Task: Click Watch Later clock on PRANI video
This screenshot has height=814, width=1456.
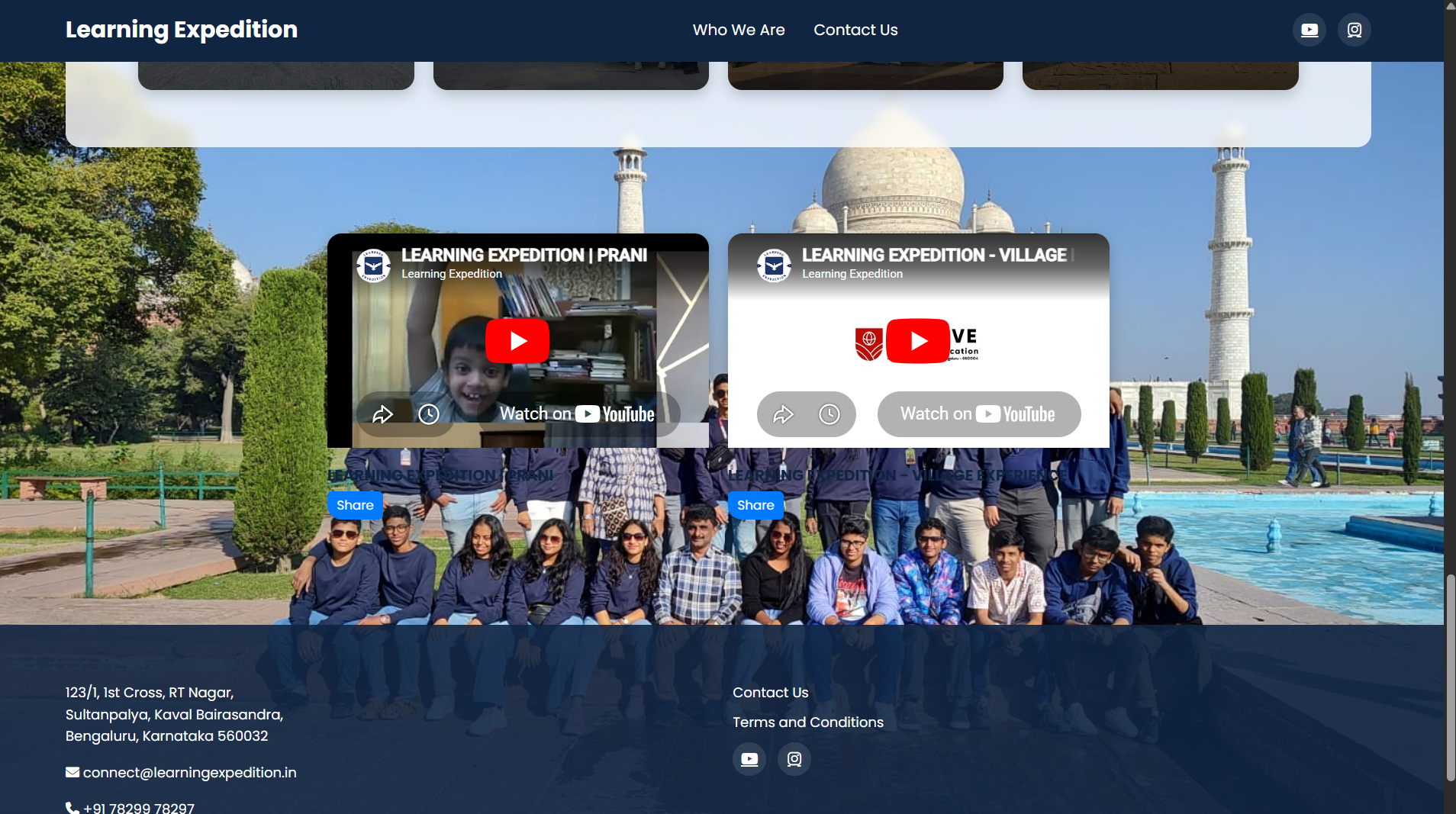Action: [x=429, y=414]
